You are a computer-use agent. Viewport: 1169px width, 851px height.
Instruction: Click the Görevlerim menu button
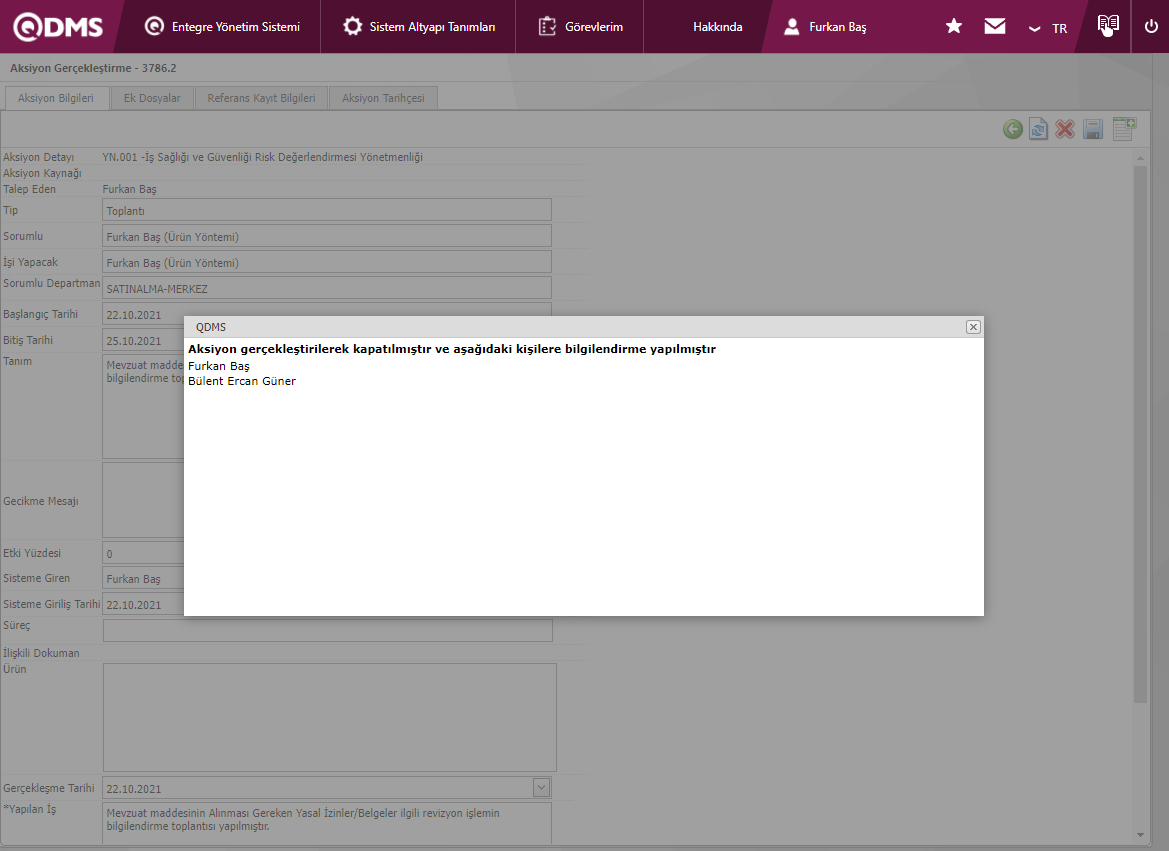(x=580, y=27)
